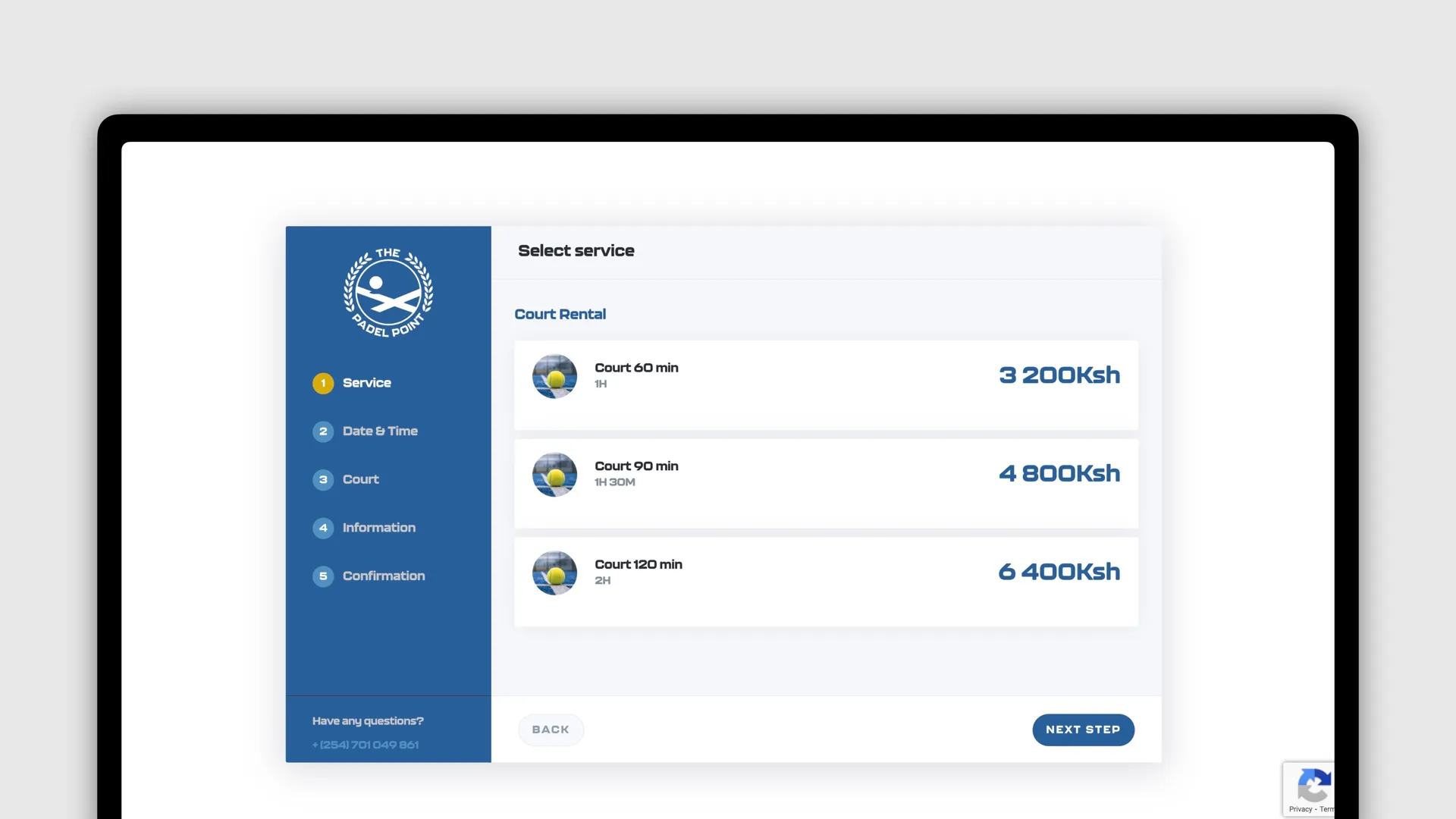Image resolution: width=1456 pixels, height=819 pixels.
Task: Open the Information step label
Action: (379, 528)
